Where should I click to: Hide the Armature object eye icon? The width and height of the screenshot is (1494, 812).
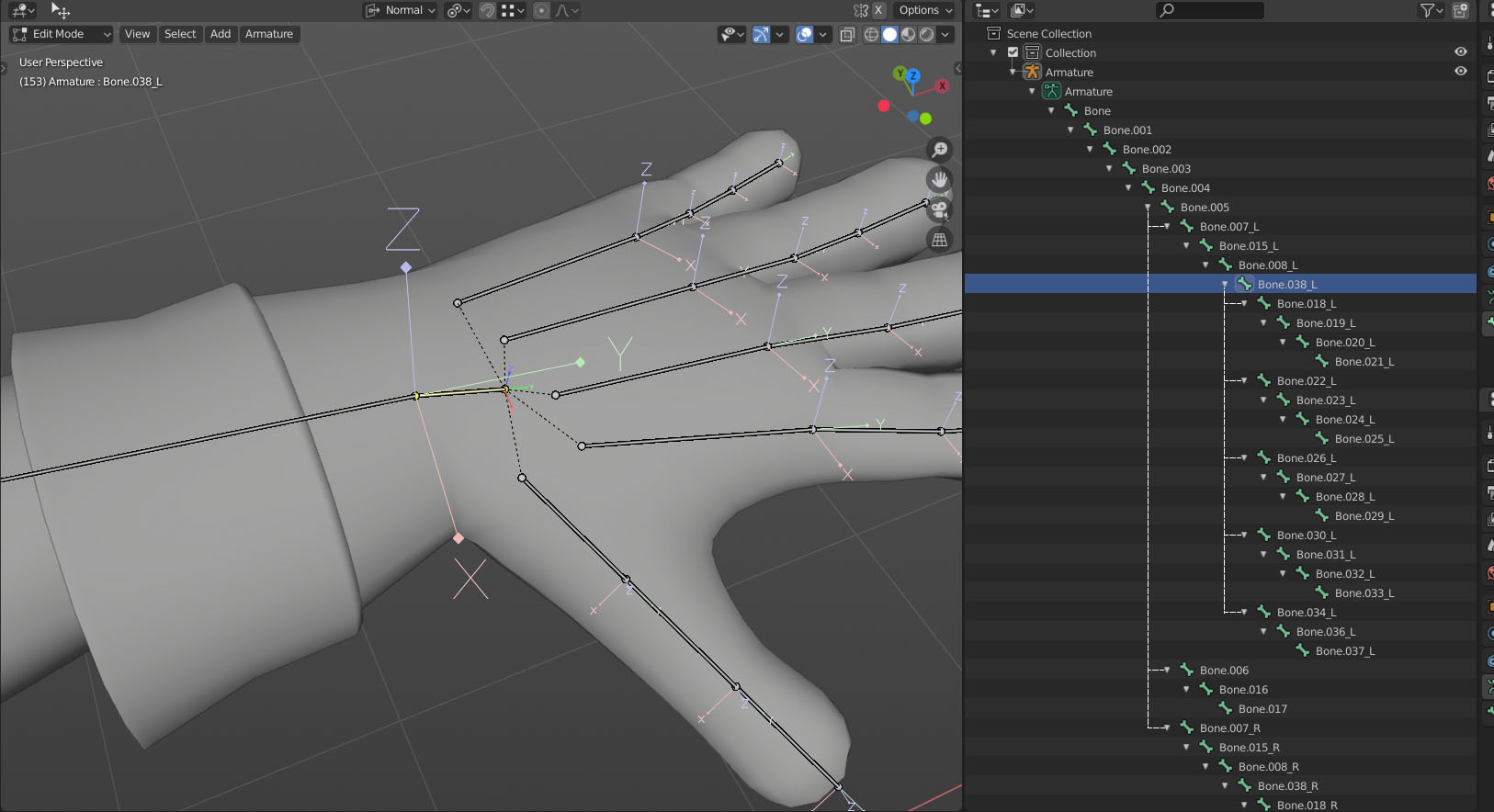pos(1461,72)
